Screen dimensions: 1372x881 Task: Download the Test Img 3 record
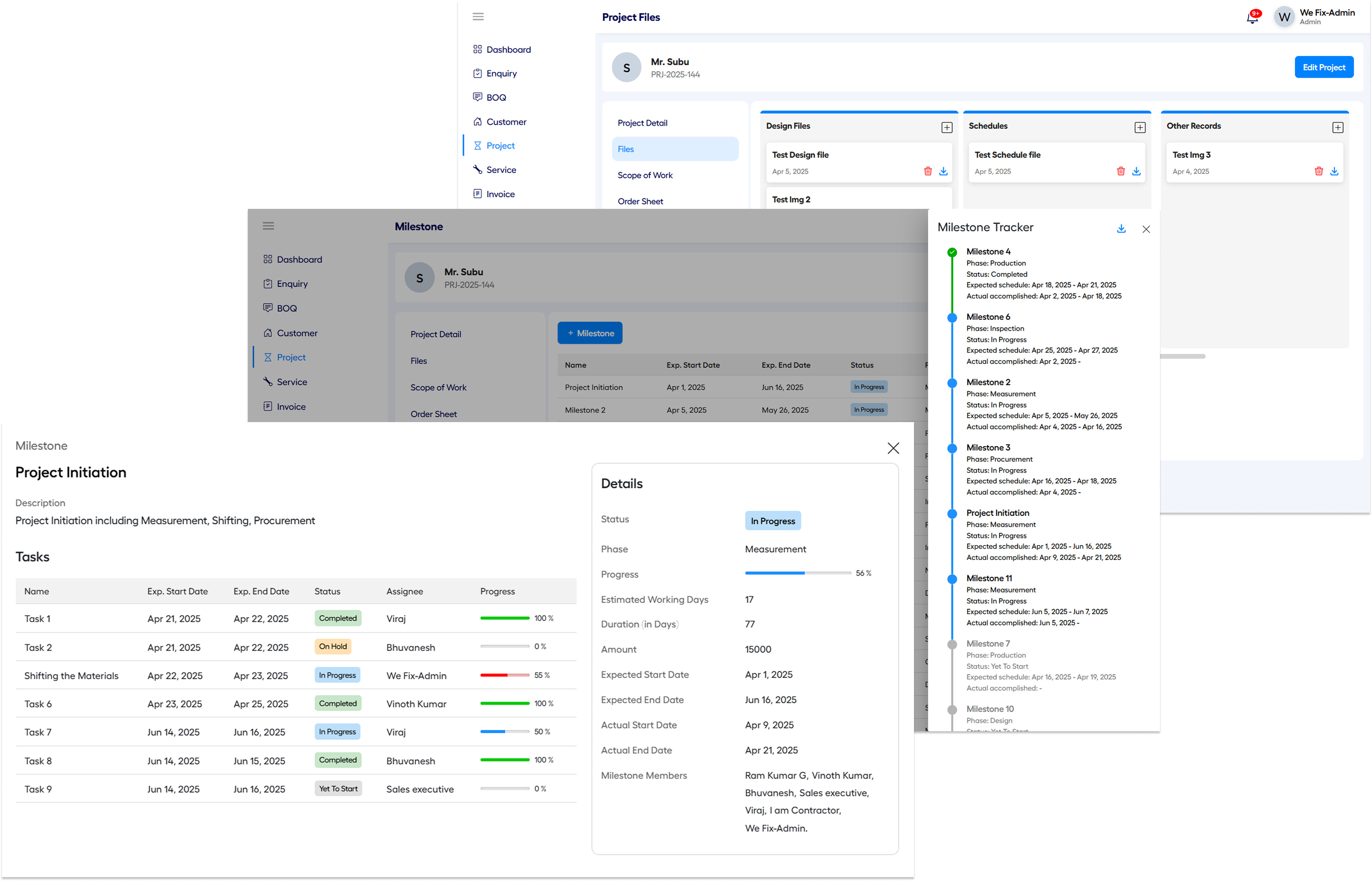coord(1334,172)
